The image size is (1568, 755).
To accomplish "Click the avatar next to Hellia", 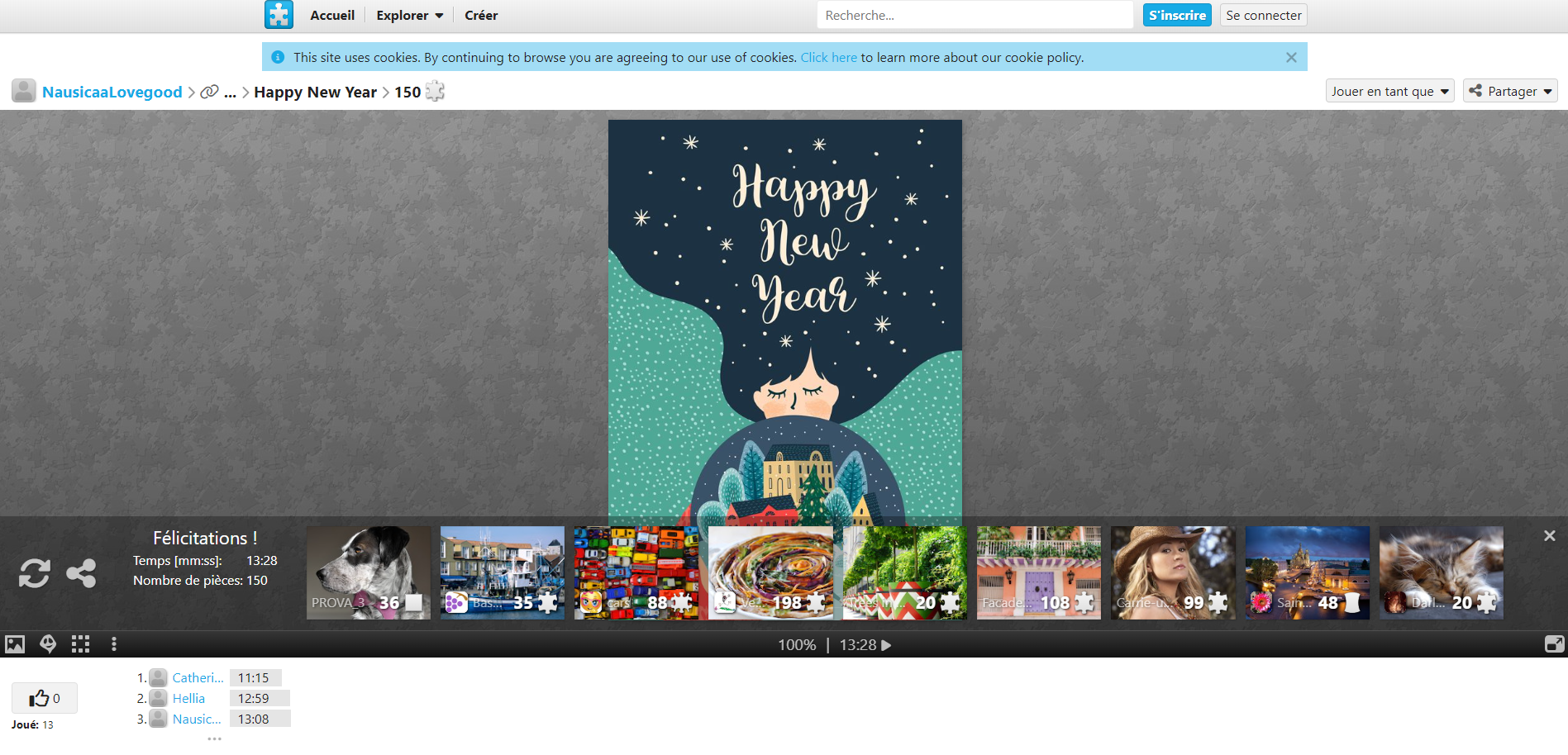I will 158,698.
